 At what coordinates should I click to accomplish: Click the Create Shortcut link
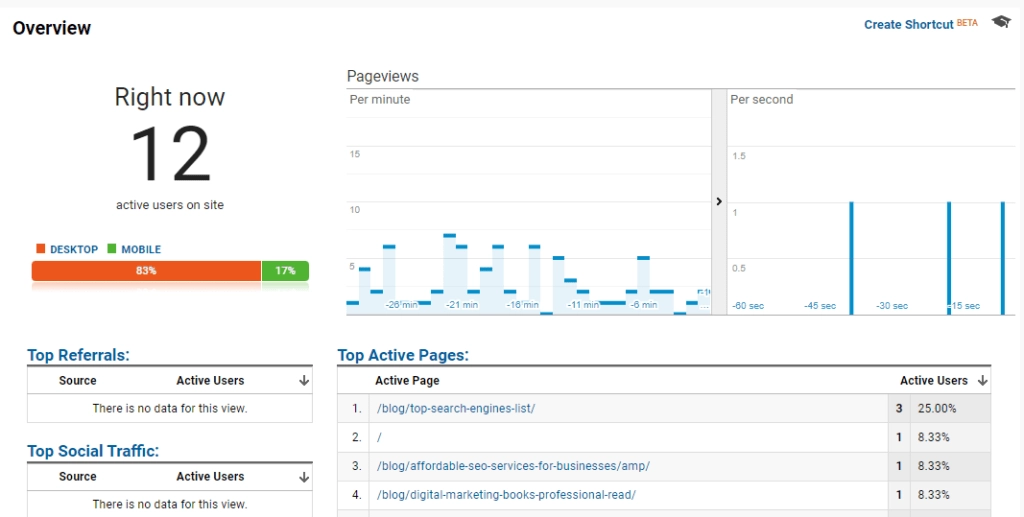pos(908,24)
